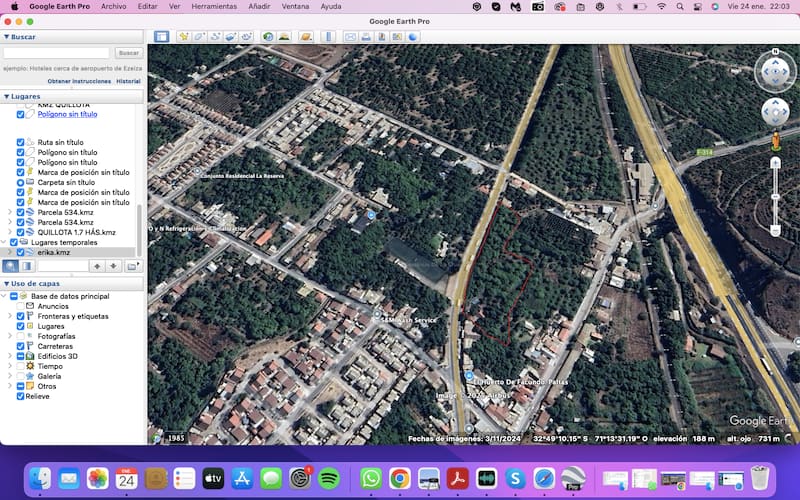This screenshot has width=800, height=500.
Task: Open WhatsApp from the Dock
Action: pos(371,479)
